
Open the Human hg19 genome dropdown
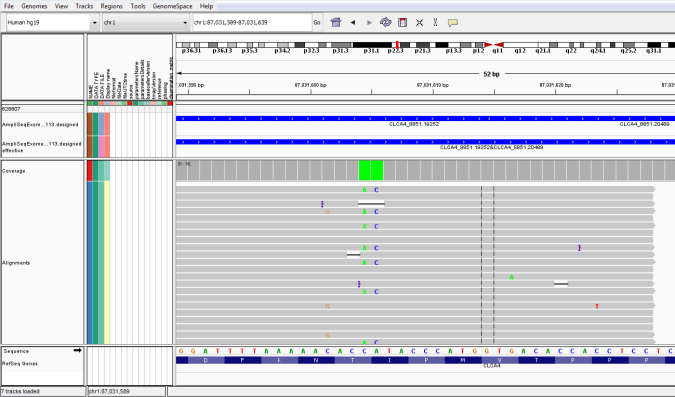coord(53,22)
